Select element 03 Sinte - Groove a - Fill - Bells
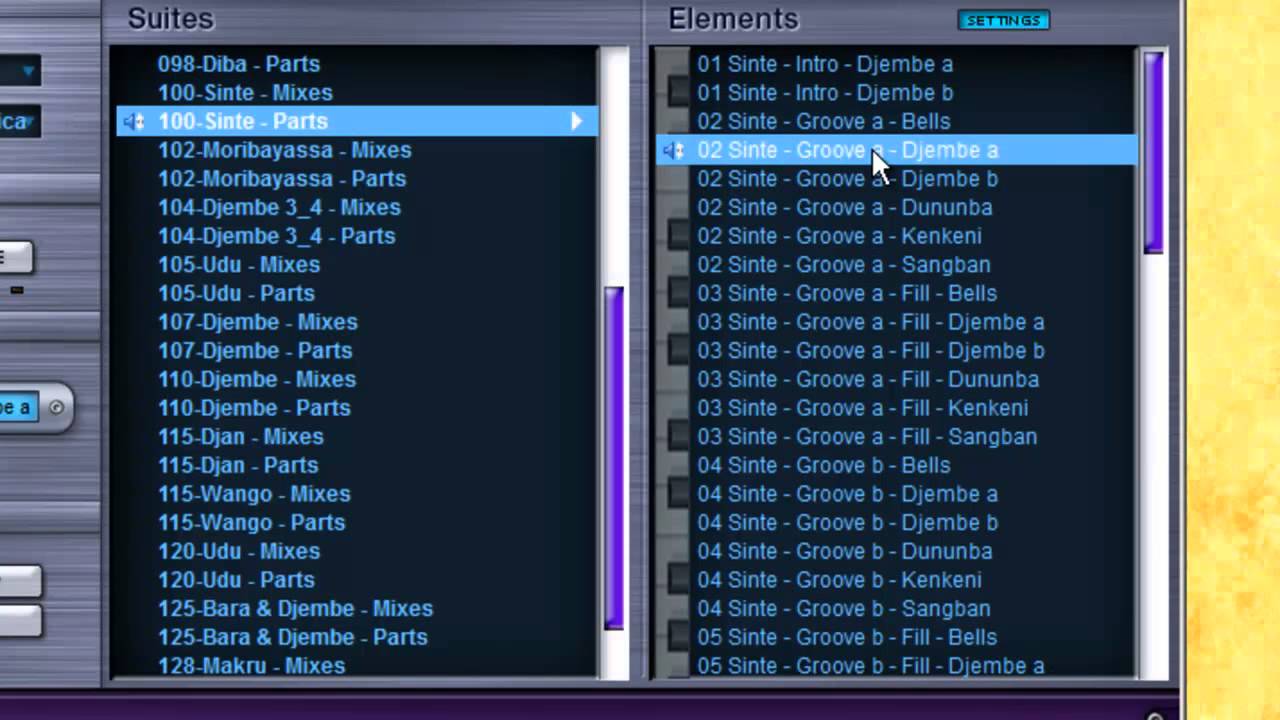The image size is (1280, 720). click(x=847, y=294)
